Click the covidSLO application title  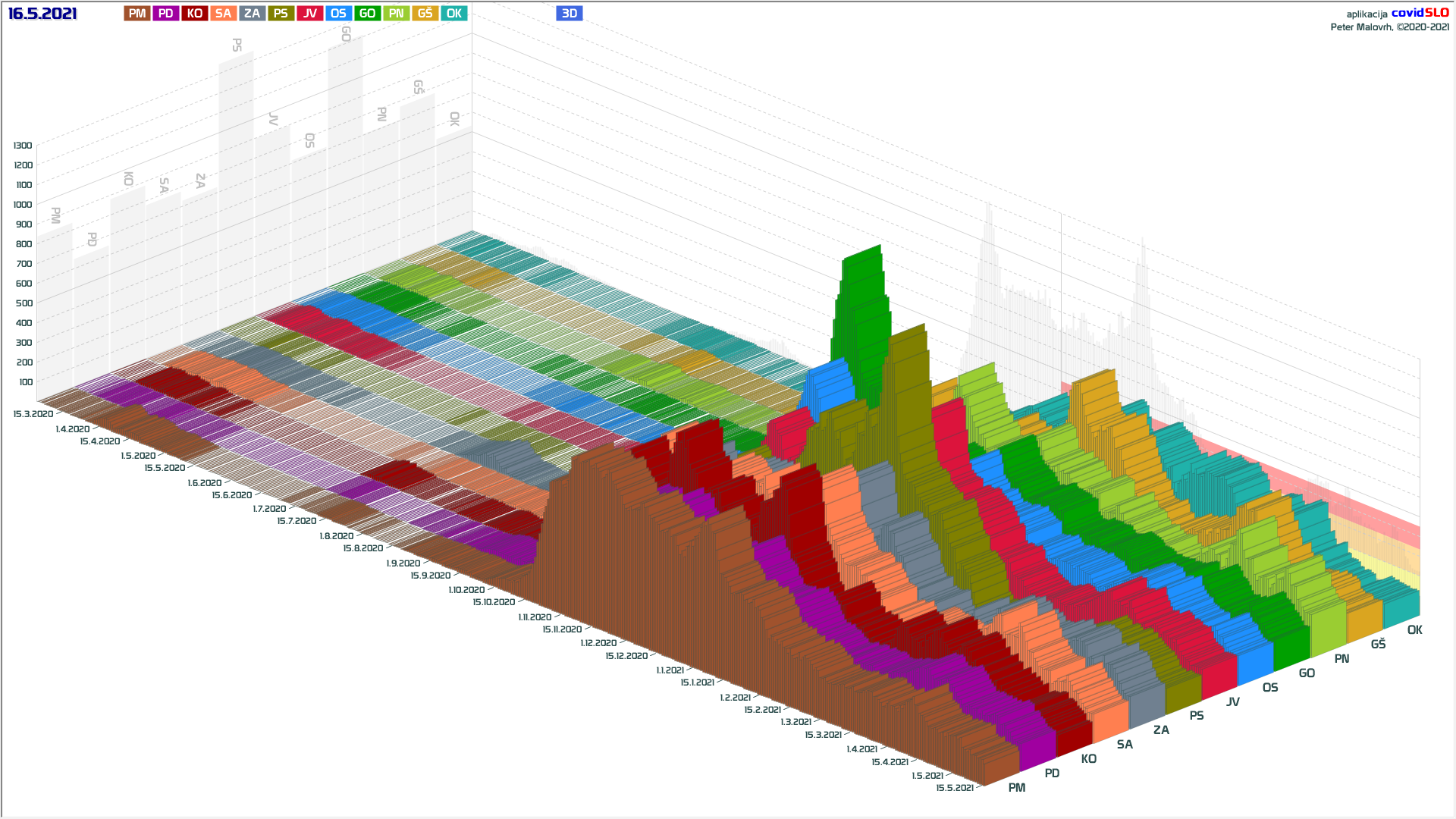(x=1420, y=13)
